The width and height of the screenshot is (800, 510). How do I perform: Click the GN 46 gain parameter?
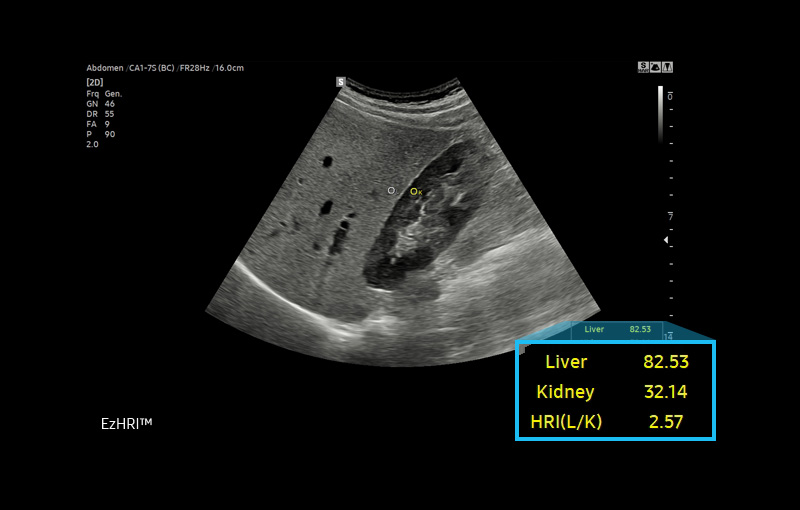(101, 104)
